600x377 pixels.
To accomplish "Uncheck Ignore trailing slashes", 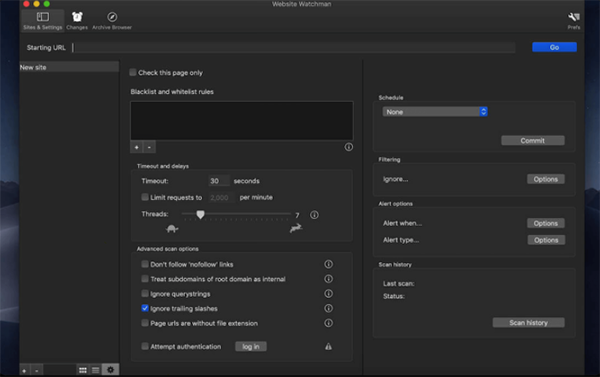I will [145, 308].
